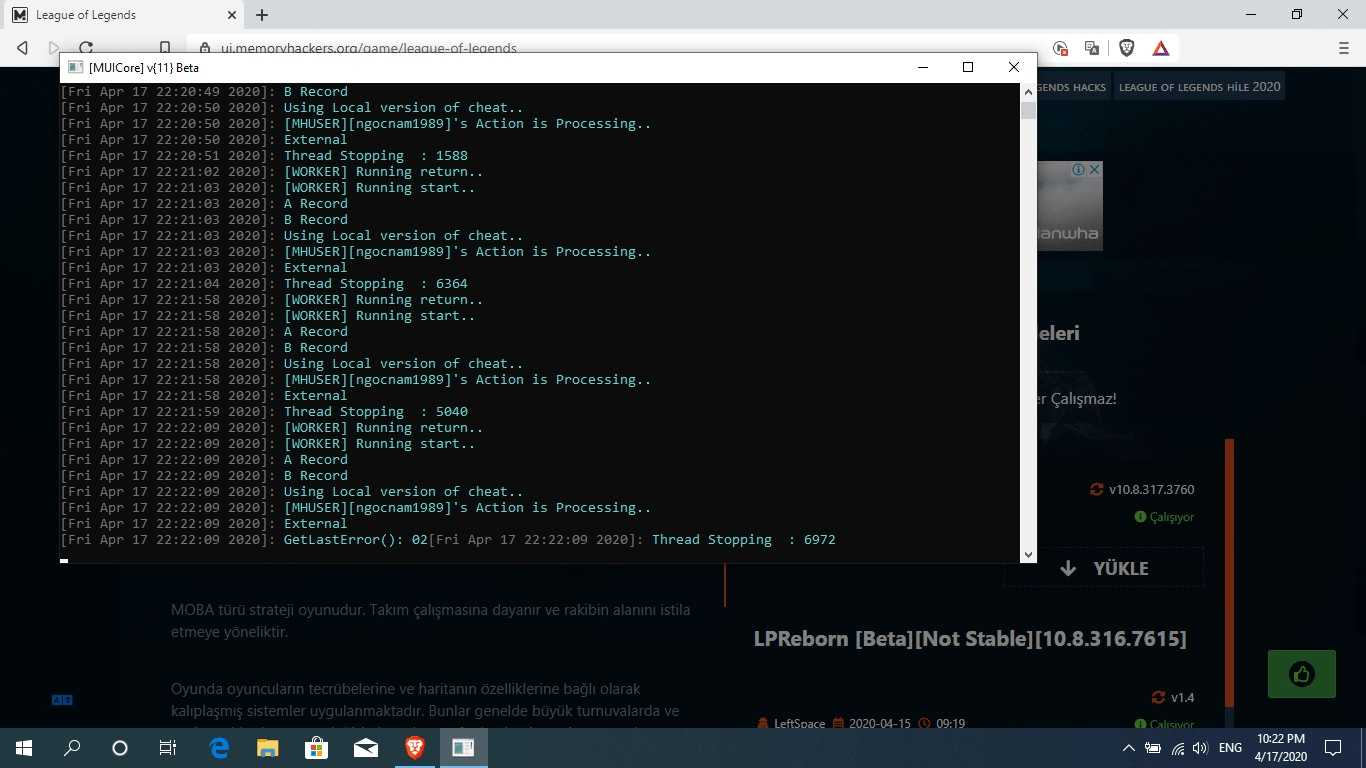Switch to Brave browser on the taskbar

point(414,748)
